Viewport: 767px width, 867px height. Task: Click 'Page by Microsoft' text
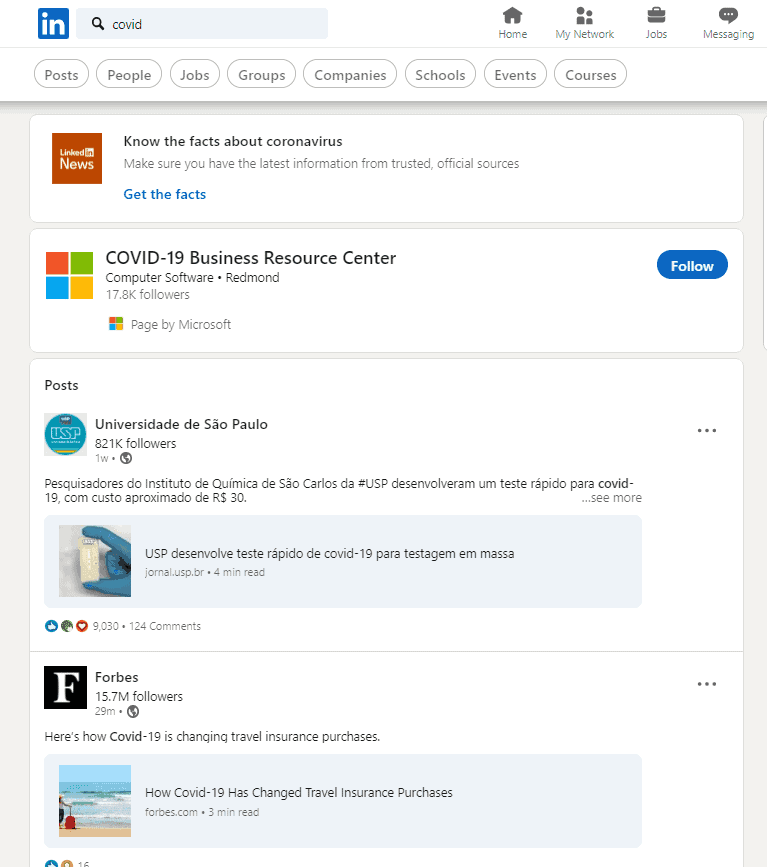pos(181,324)
